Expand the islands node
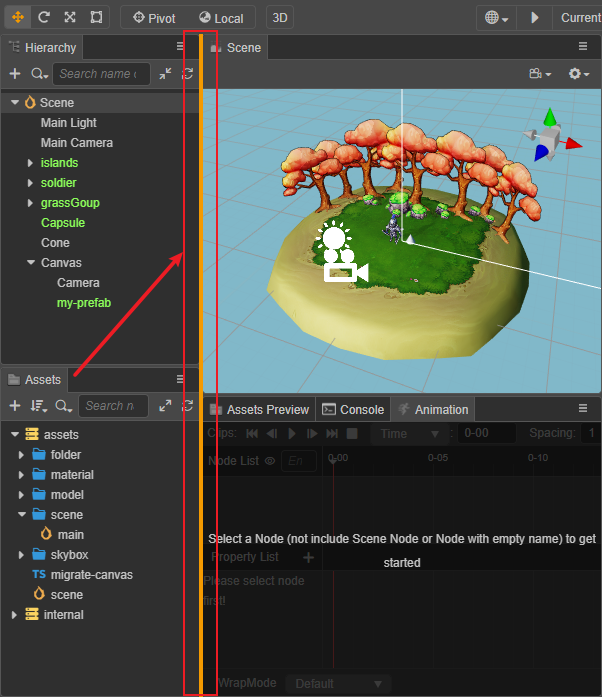602x697 pixels. click(30, 163)
